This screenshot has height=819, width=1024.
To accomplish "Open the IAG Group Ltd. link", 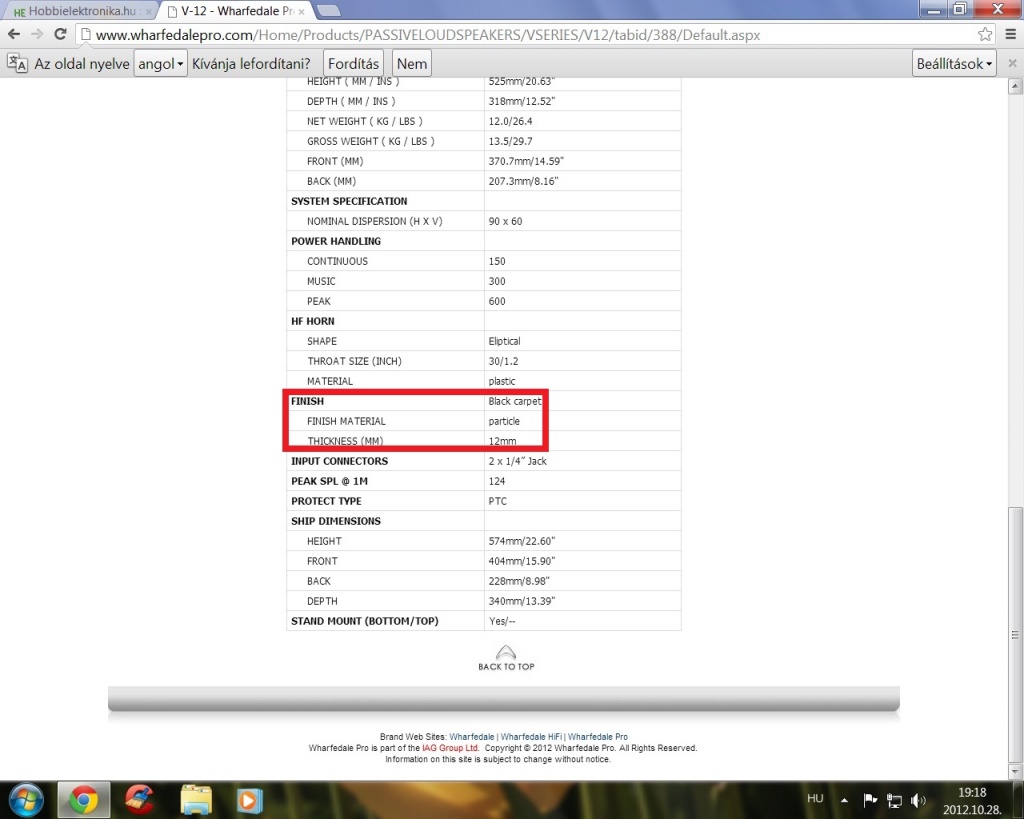I will (x=451, y=748).
